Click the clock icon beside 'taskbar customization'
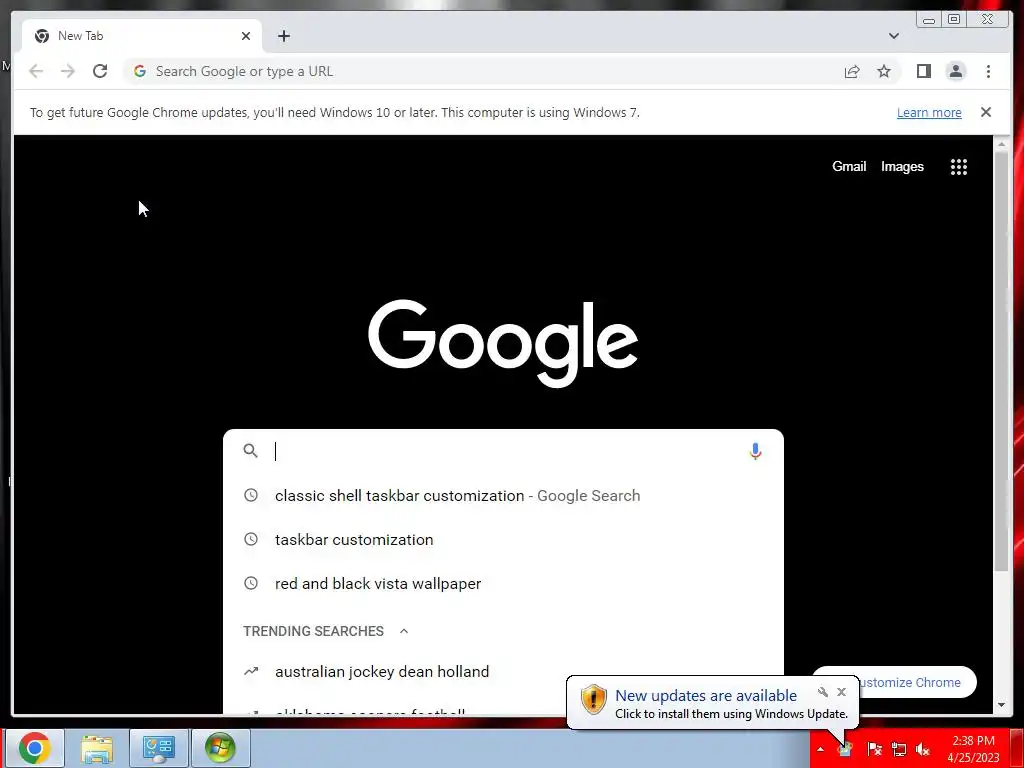Screen dimensions: 1024x768 point(251,539)
